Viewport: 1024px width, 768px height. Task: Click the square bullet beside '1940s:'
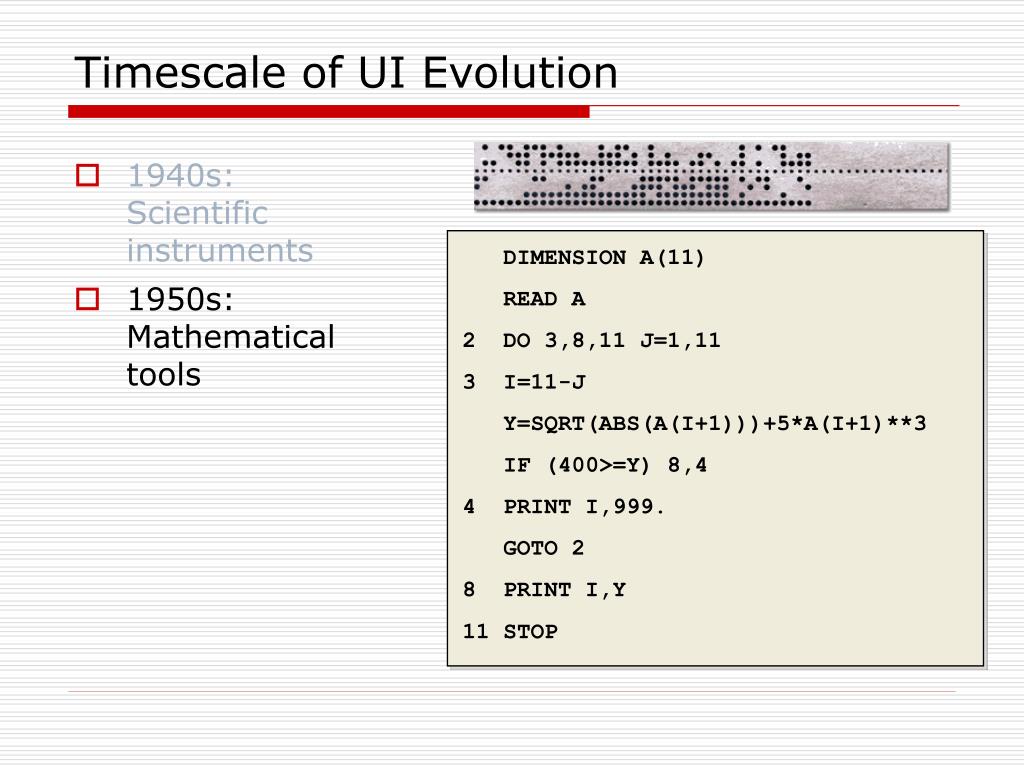(88, 175)
